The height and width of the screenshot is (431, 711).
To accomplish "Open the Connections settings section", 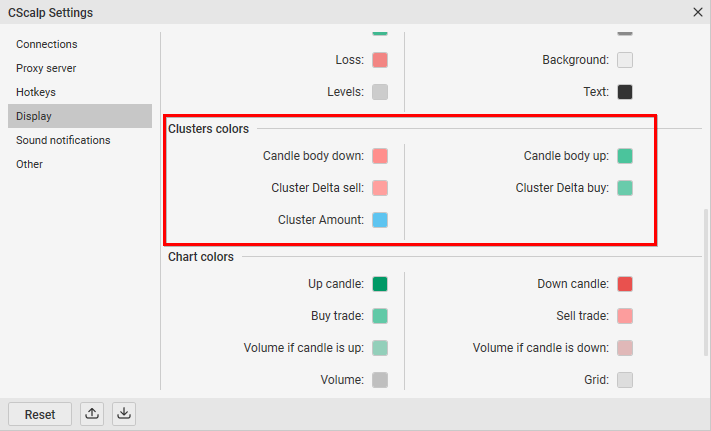I will [46, 44].
